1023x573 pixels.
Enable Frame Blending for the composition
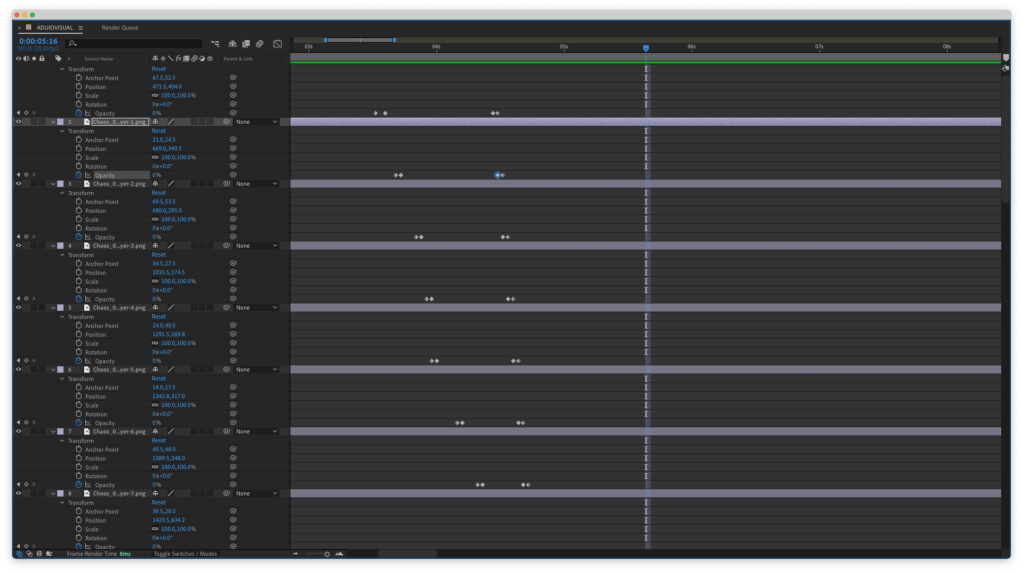[245, 44]
